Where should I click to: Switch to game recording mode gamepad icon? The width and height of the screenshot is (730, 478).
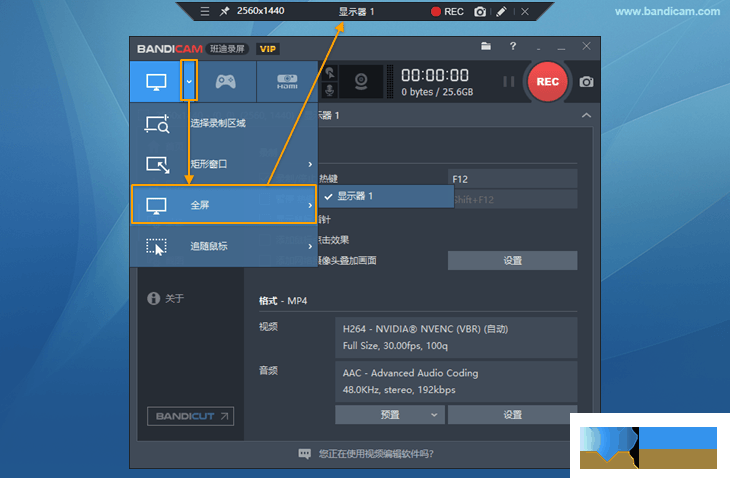[225, 81]
